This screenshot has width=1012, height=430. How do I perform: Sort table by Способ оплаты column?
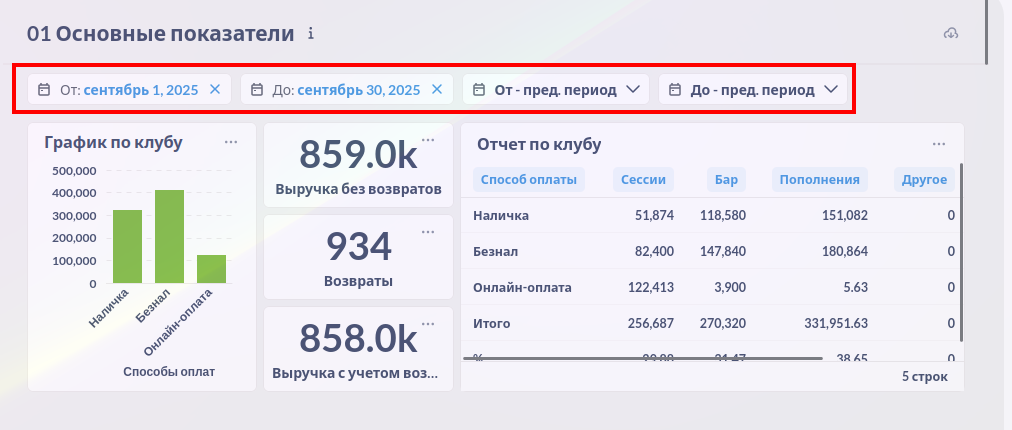coord(529,180)
